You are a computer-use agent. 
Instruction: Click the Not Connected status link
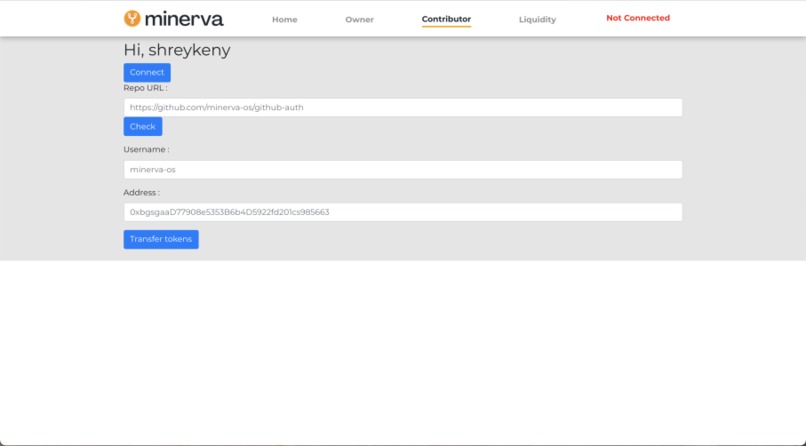(638, 18)
